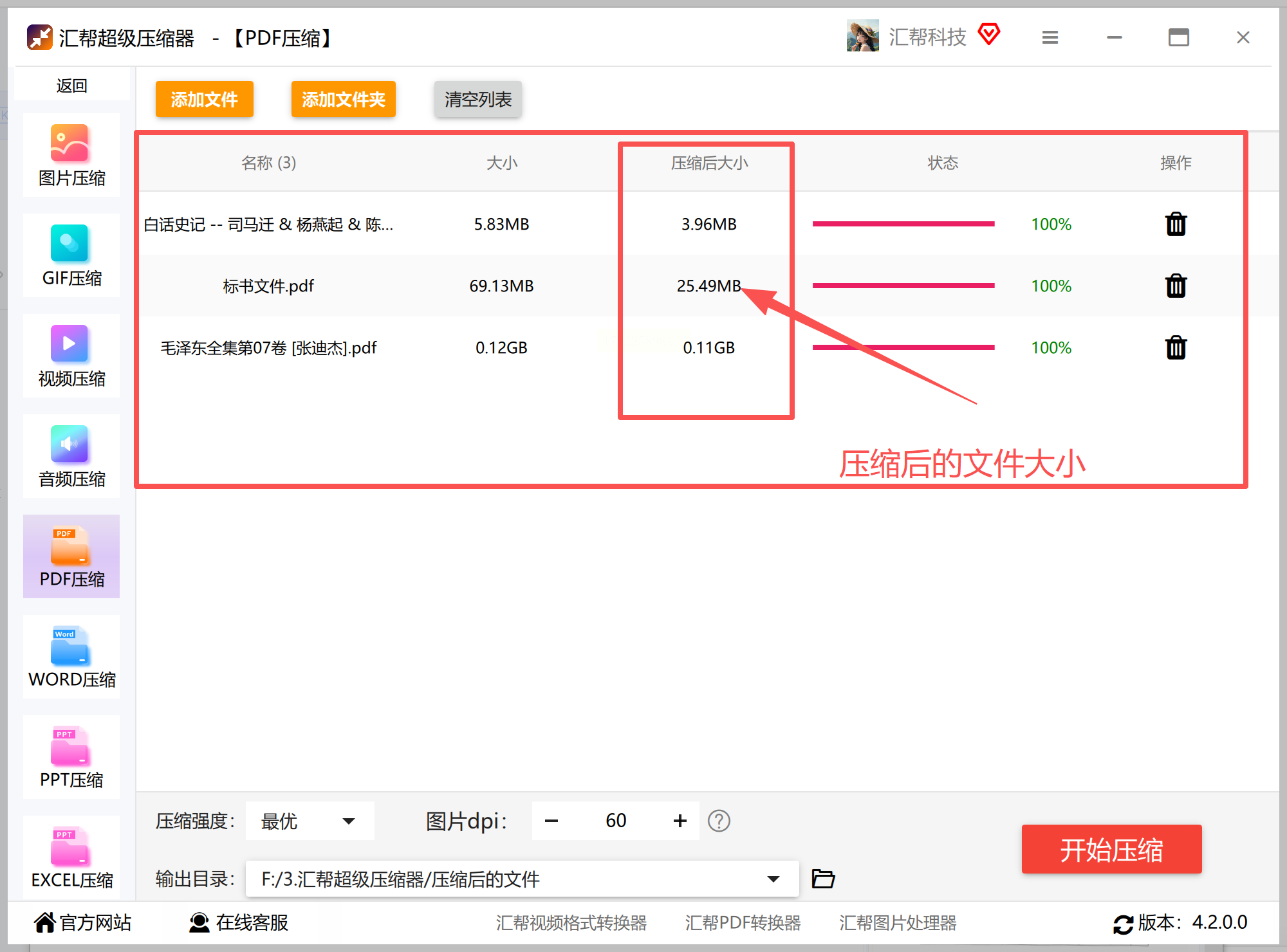Open the 视频压缩 video compression tool
The height and width of the screenshot is (952, 1287).
tap(71, 356)
